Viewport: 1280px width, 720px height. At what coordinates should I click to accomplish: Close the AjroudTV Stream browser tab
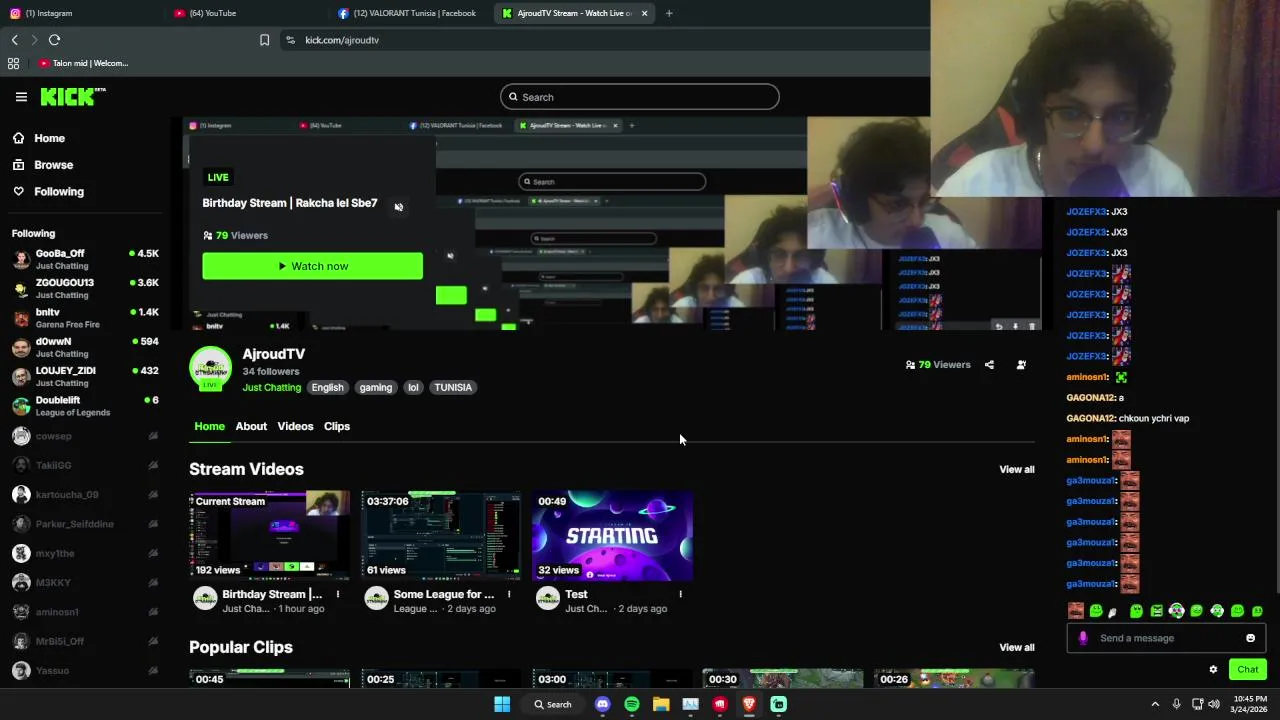[x=644, y=13]
